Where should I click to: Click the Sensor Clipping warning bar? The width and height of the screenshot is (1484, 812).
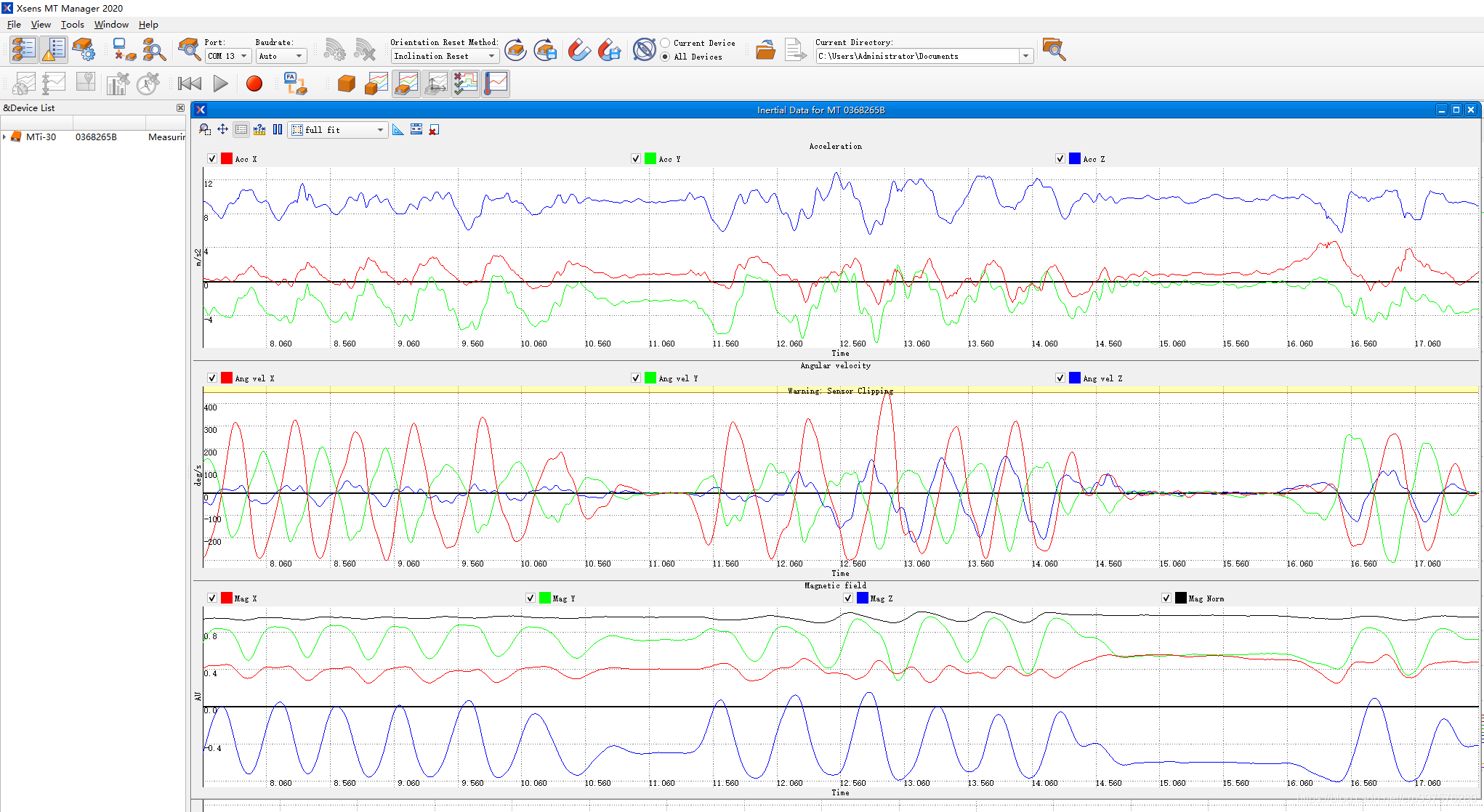coord(841,391)
